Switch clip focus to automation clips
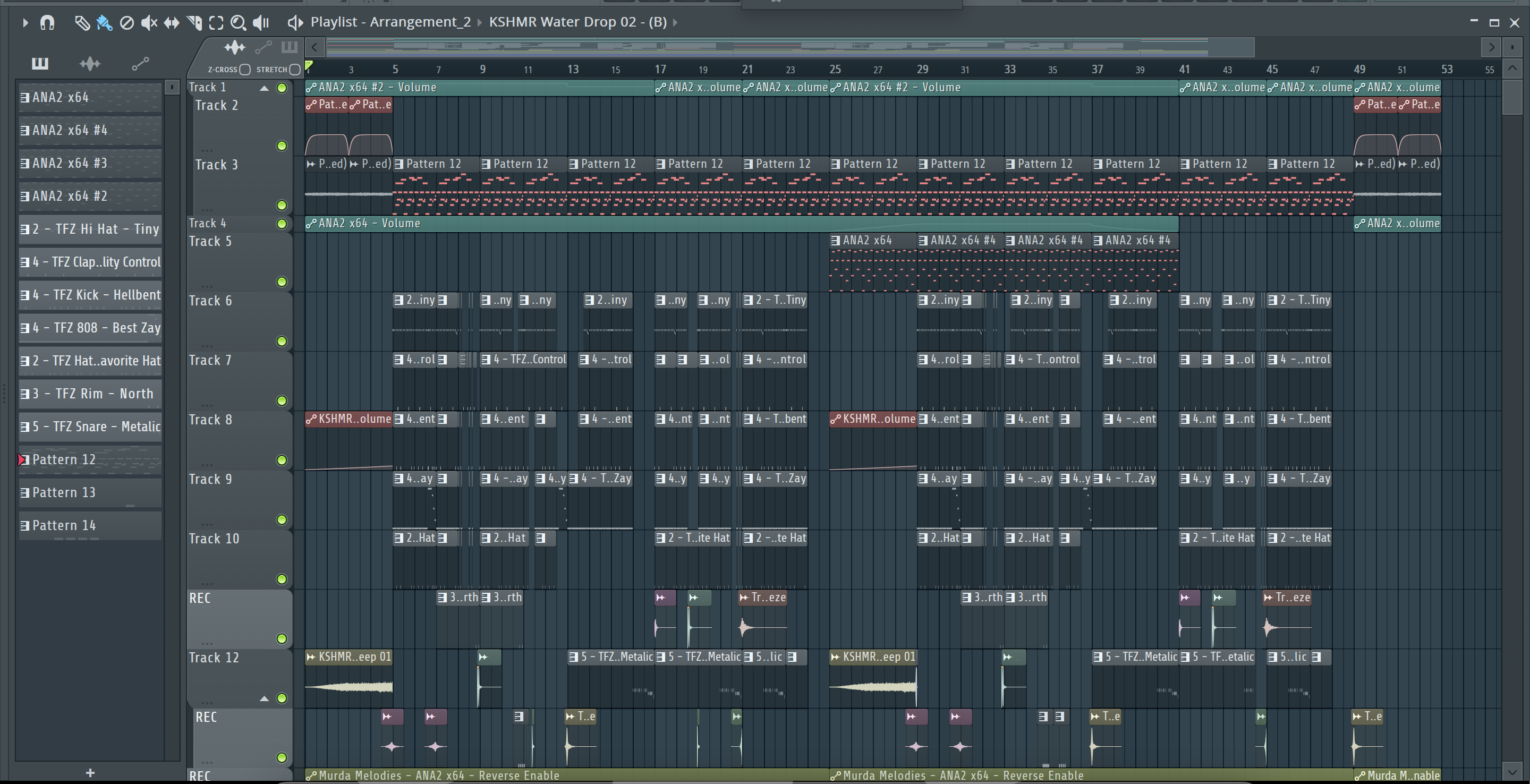 click(x=263, y=47)
